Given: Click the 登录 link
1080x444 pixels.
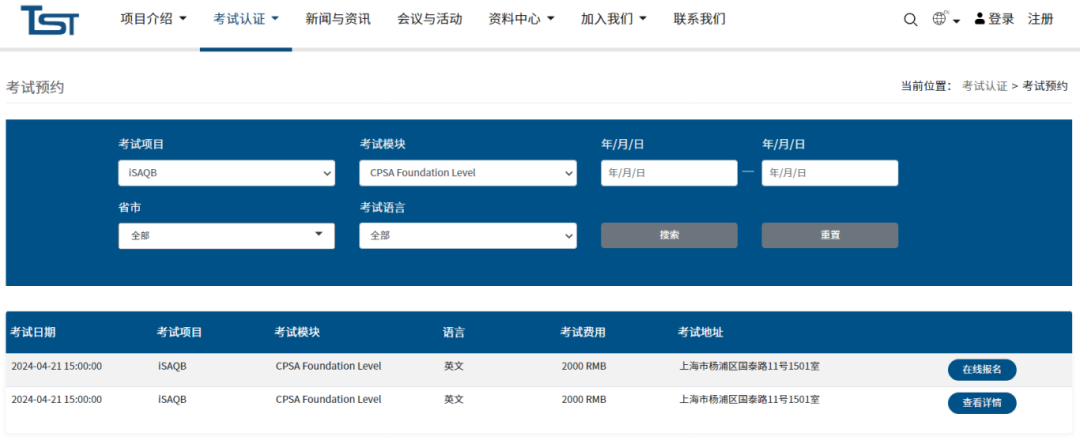Looking at the screenshot, I should pyautogui.click(x=1001, y=19).
